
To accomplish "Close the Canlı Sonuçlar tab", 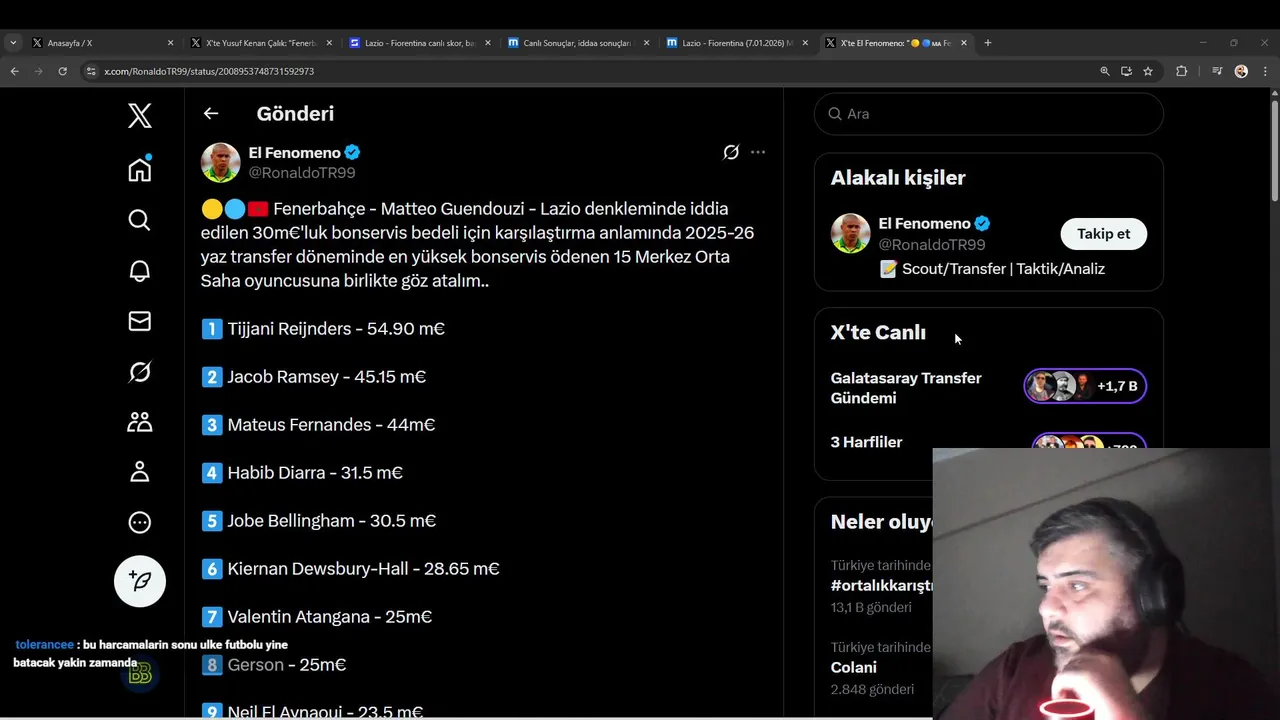I will click(x=646, y=43).
